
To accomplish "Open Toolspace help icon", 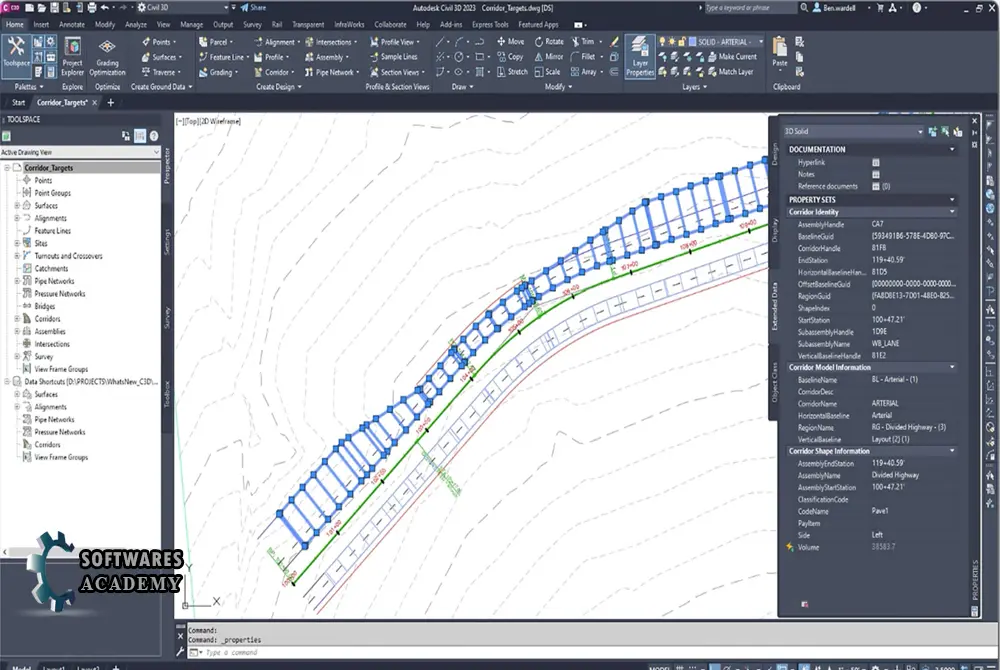I will [154, 136].
